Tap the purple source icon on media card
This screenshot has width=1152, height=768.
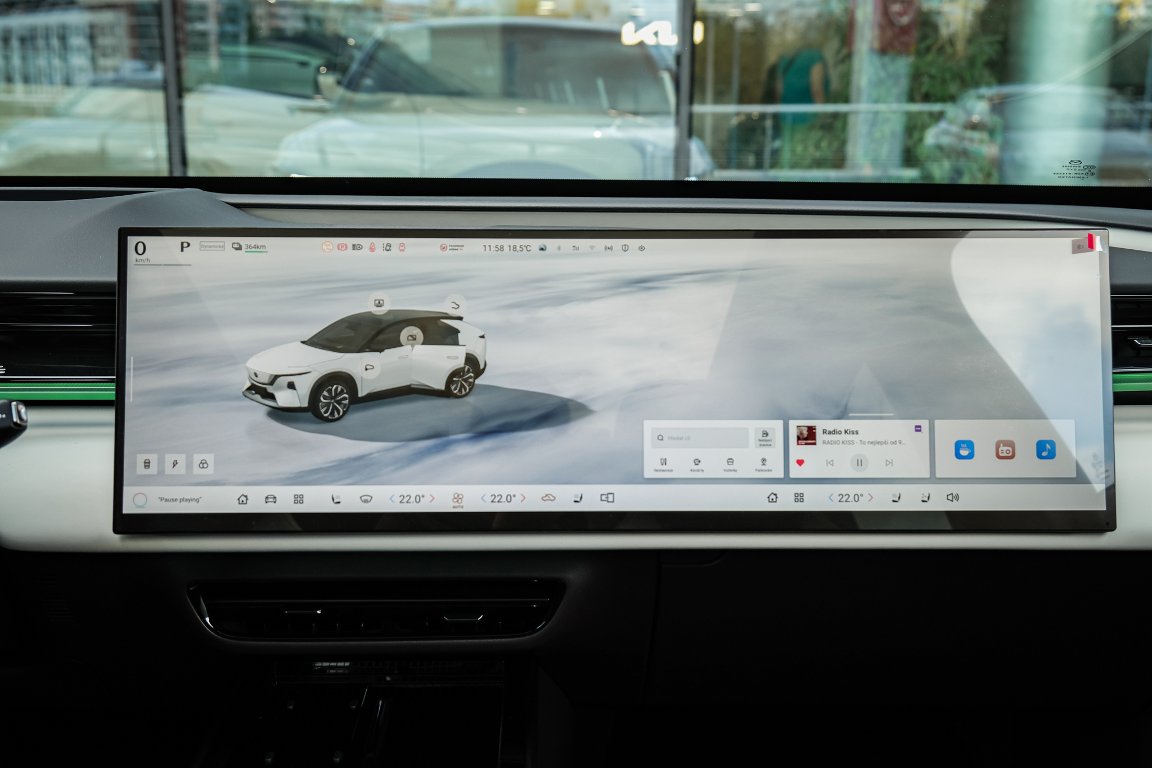(x=918, y=428)
